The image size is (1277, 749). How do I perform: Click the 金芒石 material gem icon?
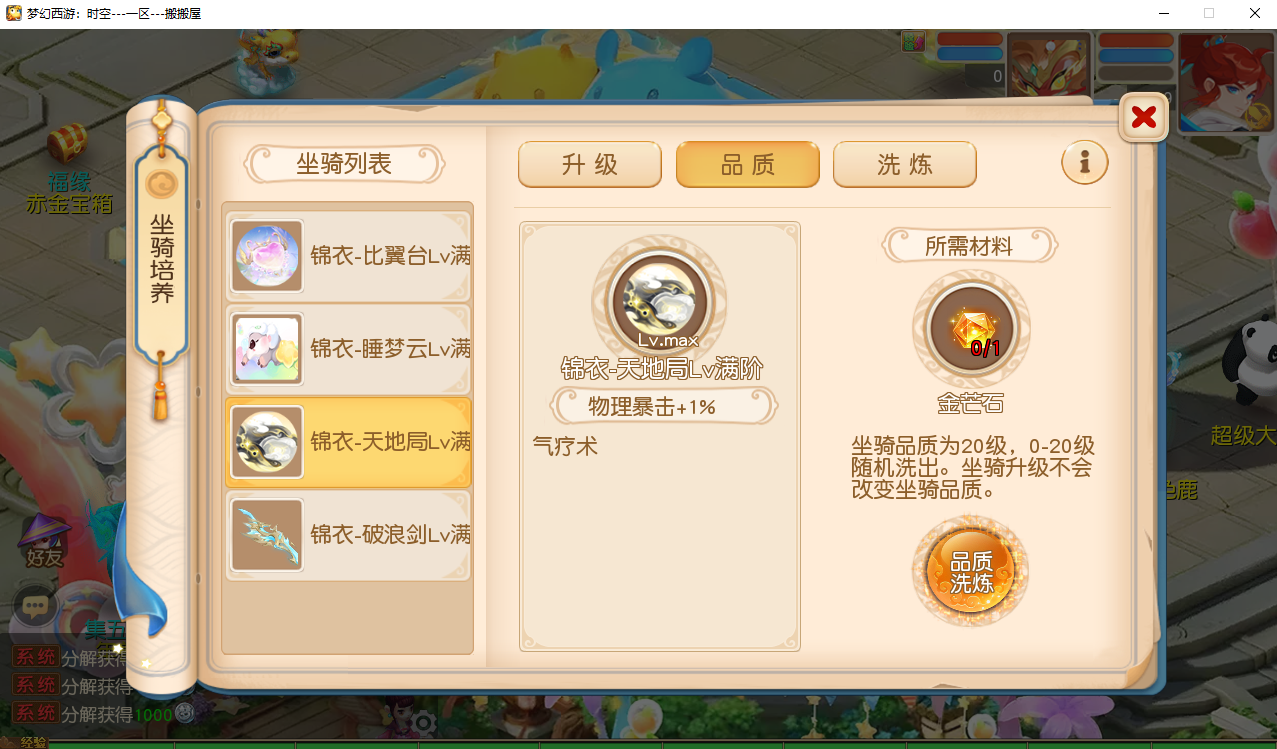971,328
